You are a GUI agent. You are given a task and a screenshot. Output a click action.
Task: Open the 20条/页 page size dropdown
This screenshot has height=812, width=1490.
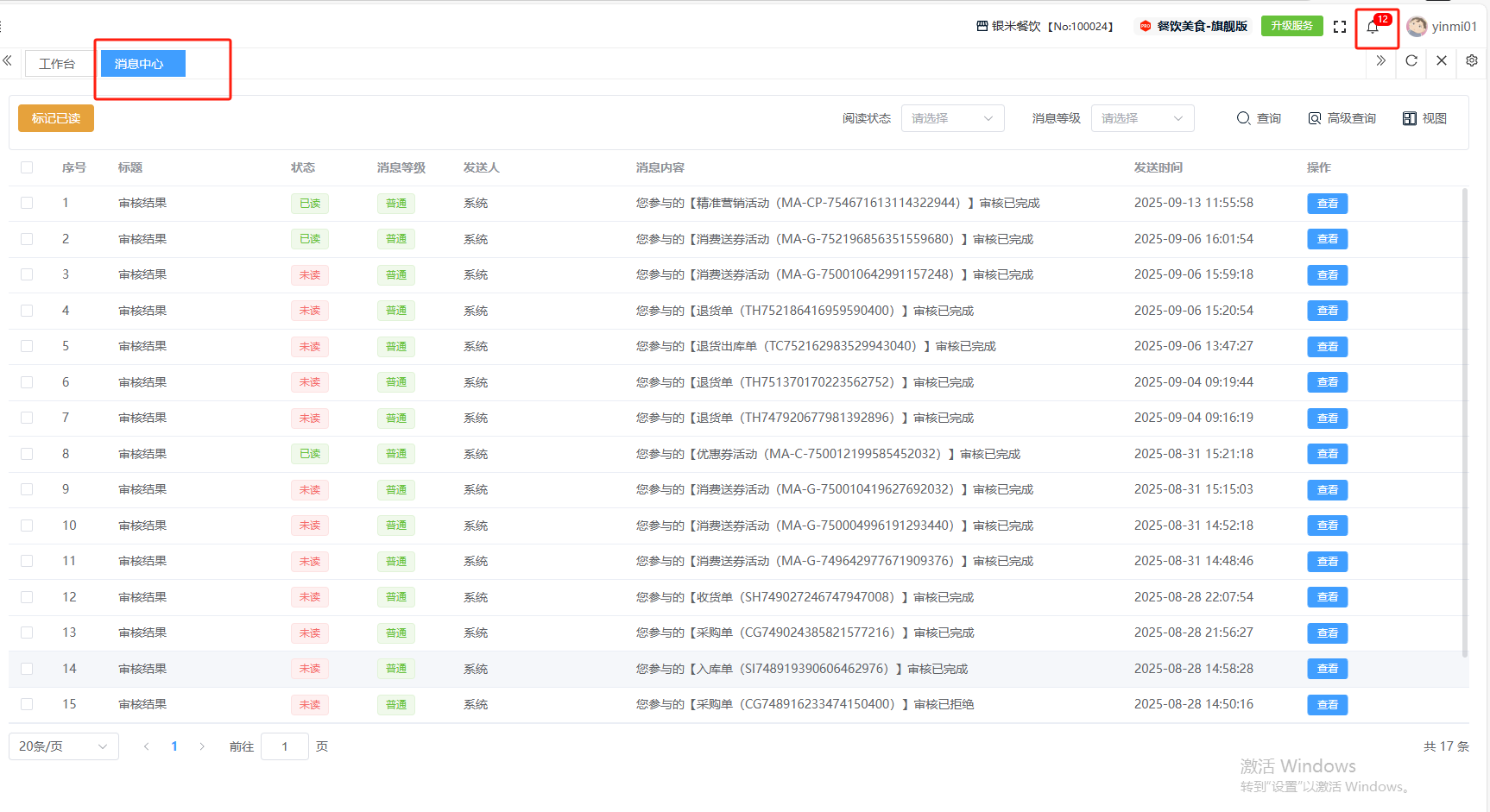coord(63,746)
